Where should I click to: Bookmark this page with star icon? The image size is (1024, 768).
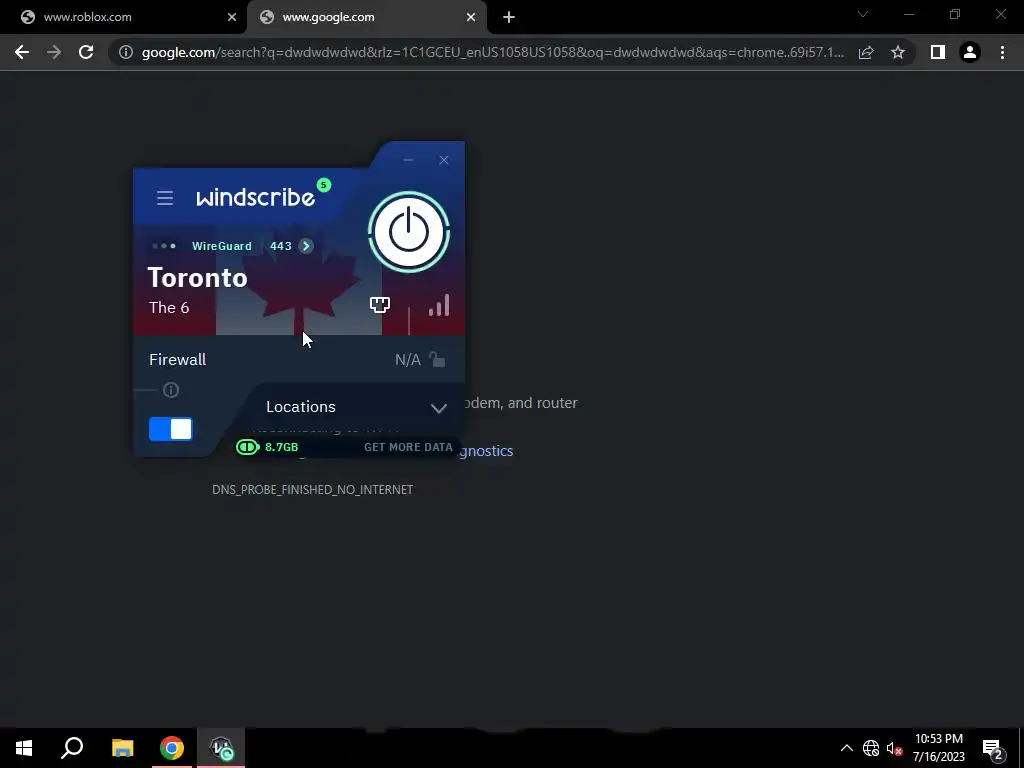(898, 52)
